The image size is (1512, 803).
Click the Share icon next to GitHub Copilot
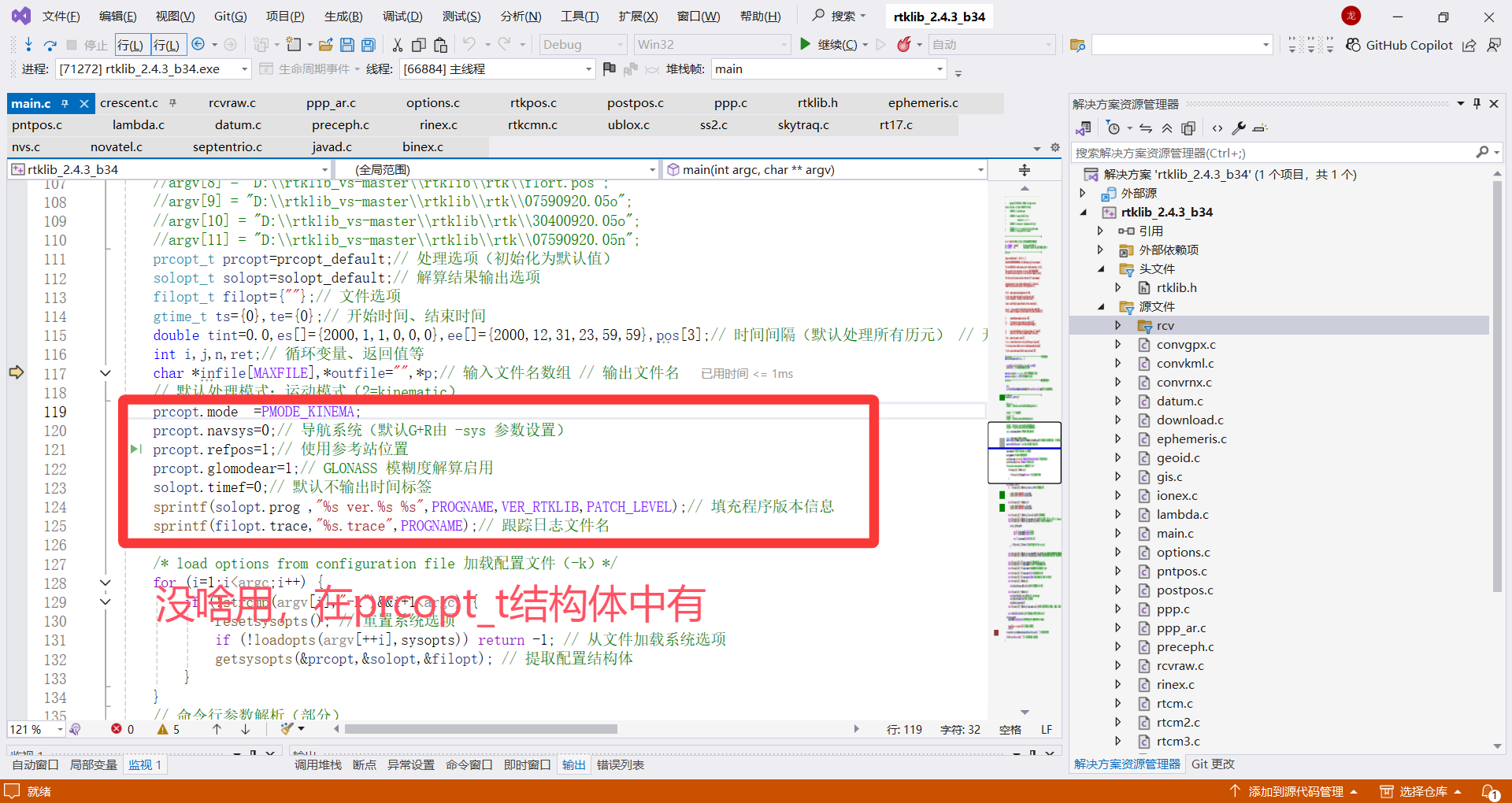[1469, 45]
